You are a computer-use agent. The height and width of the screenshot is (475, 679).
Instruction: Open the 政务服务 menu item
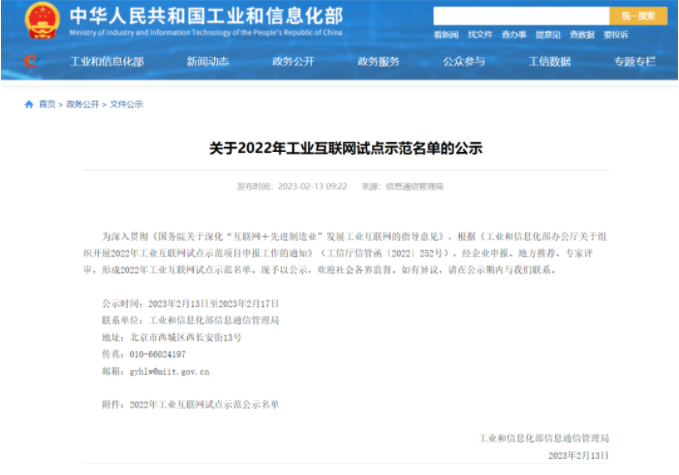378,62
